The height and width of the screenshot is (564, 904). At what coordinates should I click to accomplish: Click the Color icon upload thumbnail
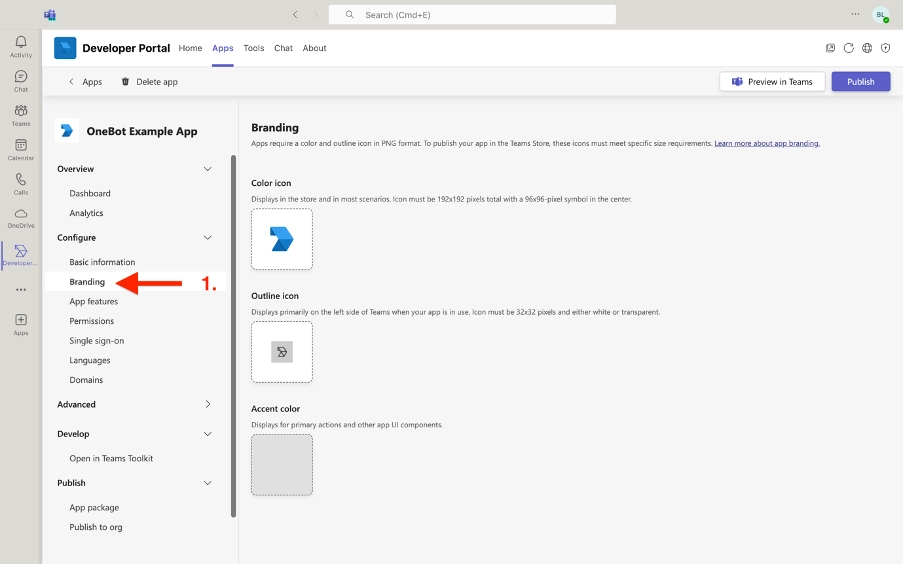(x=282, y=239)
